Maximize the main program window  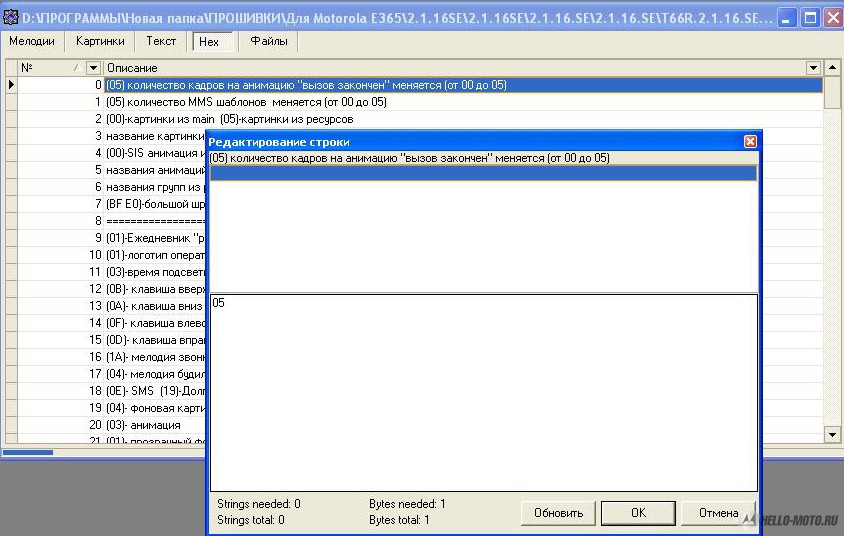811,17
